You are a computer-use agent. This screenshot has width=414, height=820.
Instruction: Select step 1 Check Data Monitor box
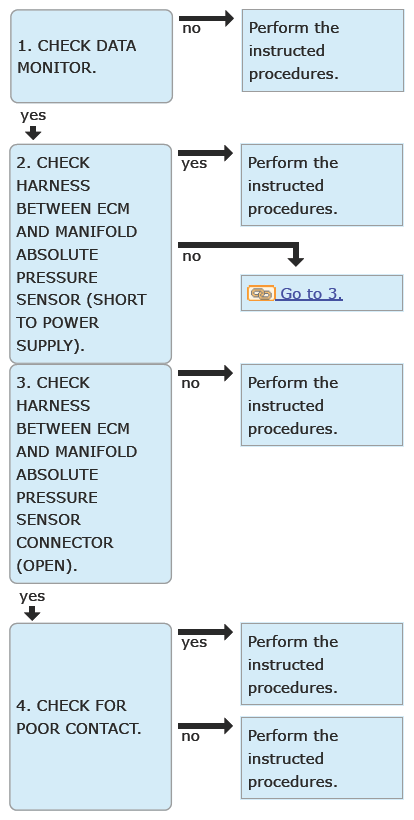91,56
